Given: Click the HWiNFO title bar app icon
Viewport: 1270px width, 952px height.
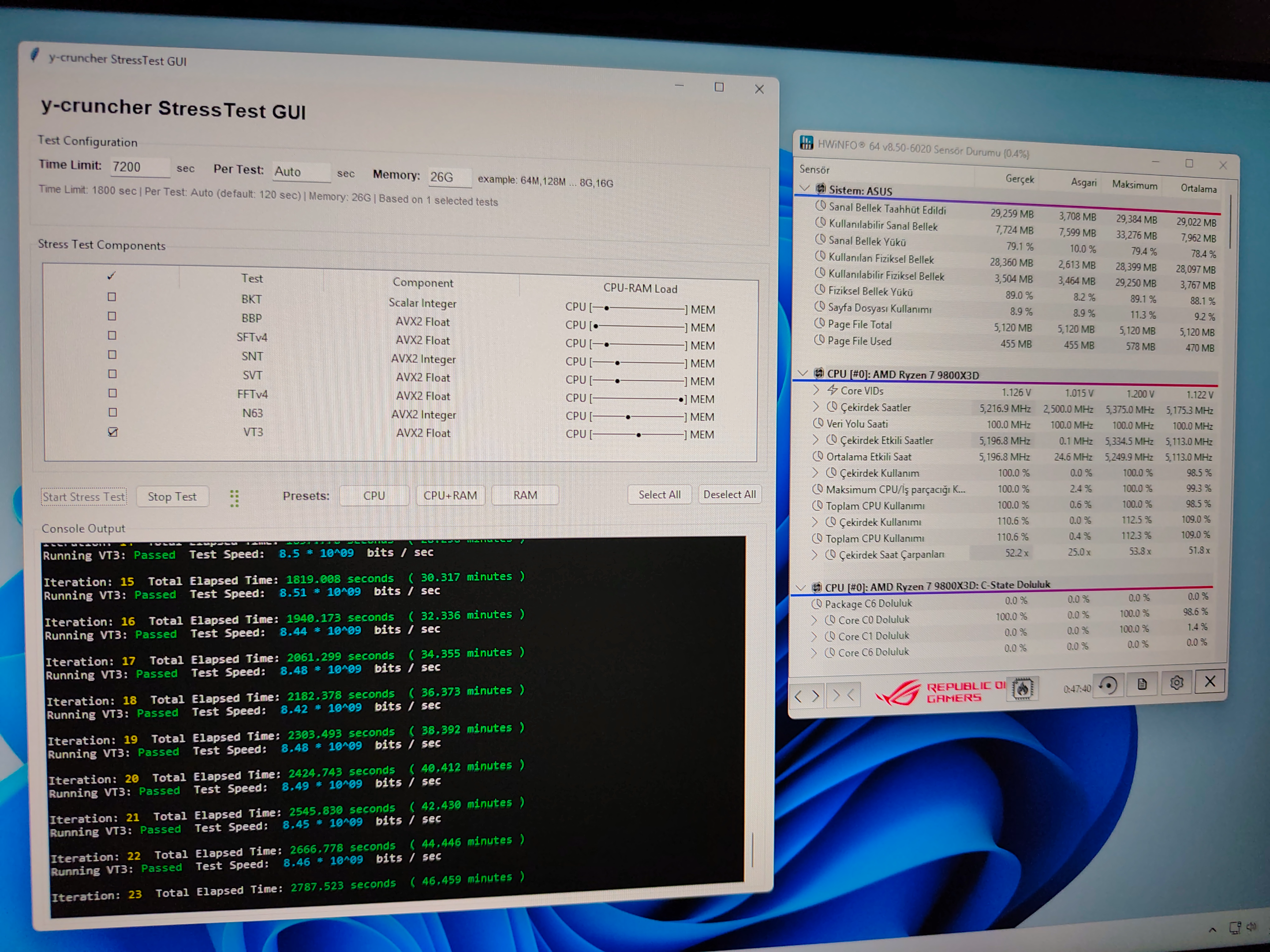Looking at the screenshot, I should point(807,142).
